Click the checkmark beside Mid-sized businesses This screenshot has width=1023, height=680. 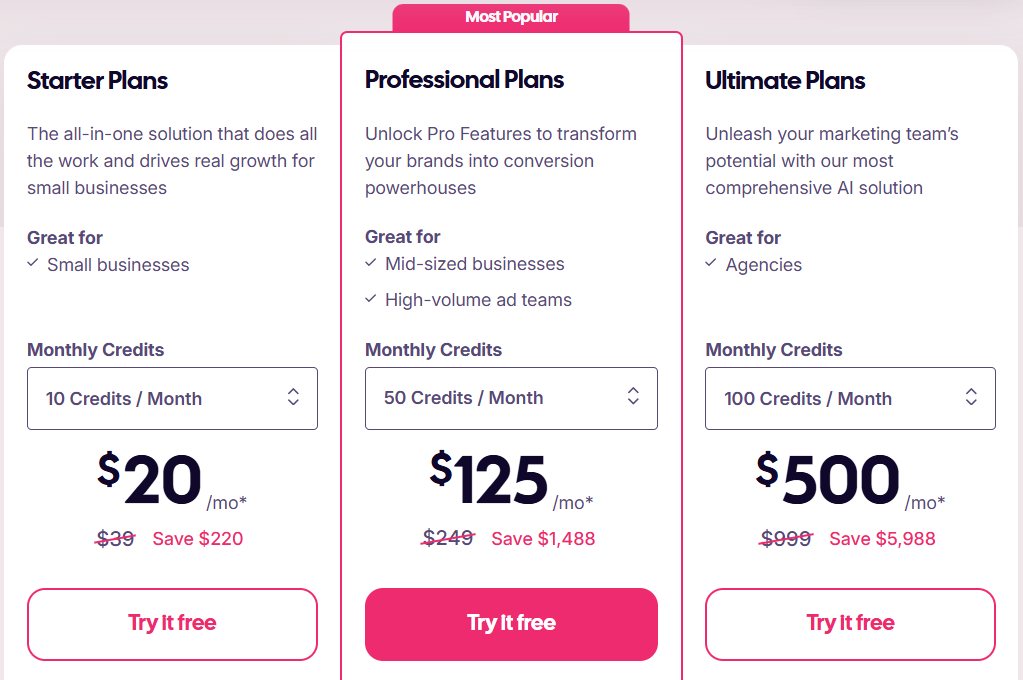[370, 263]
